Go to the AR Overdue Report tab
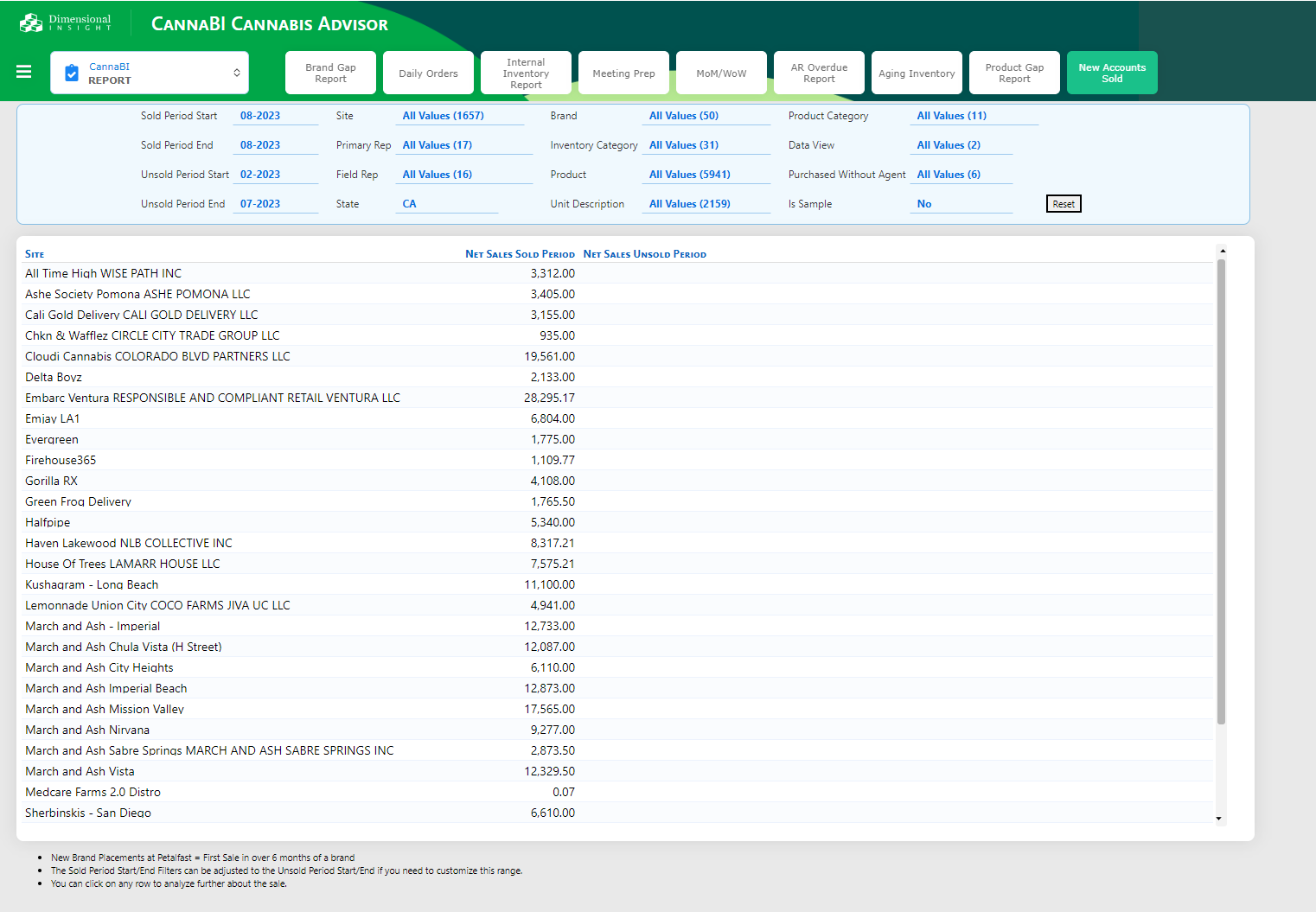 pyautogui.click(x=819, y=73)
